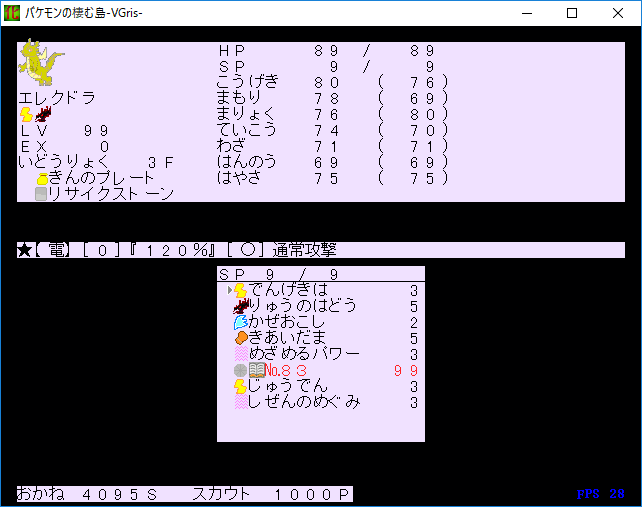Click the star icon in the move description bar
The width and height of the screenshot is (642, 507).
tap(24, 250)
